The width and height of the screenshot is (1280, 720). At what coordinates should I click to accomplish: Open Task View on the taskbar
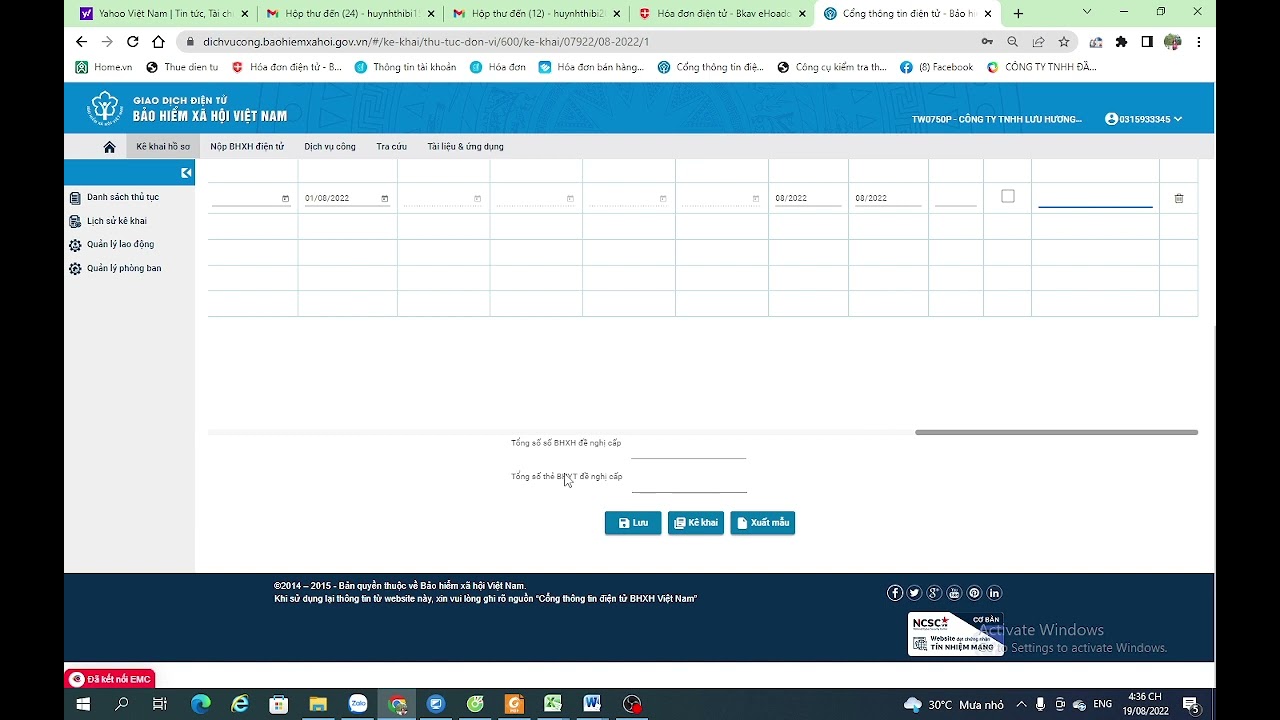pyautogui.click(x=160, y=704)
